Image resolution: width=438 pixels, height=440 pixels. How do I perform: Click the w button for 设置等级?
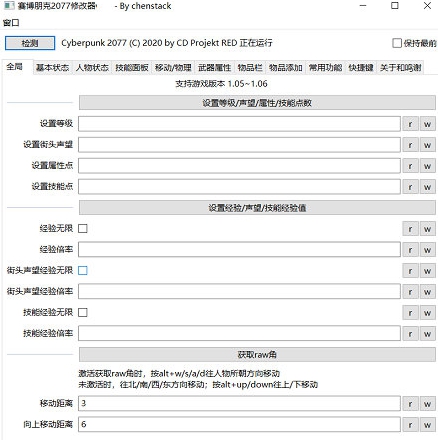pos(427,124)
